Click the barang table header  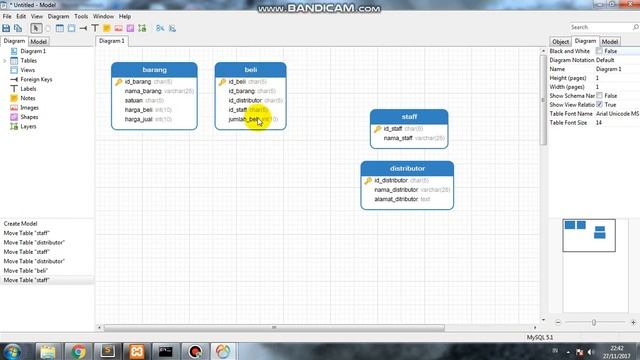pos(154,70)
